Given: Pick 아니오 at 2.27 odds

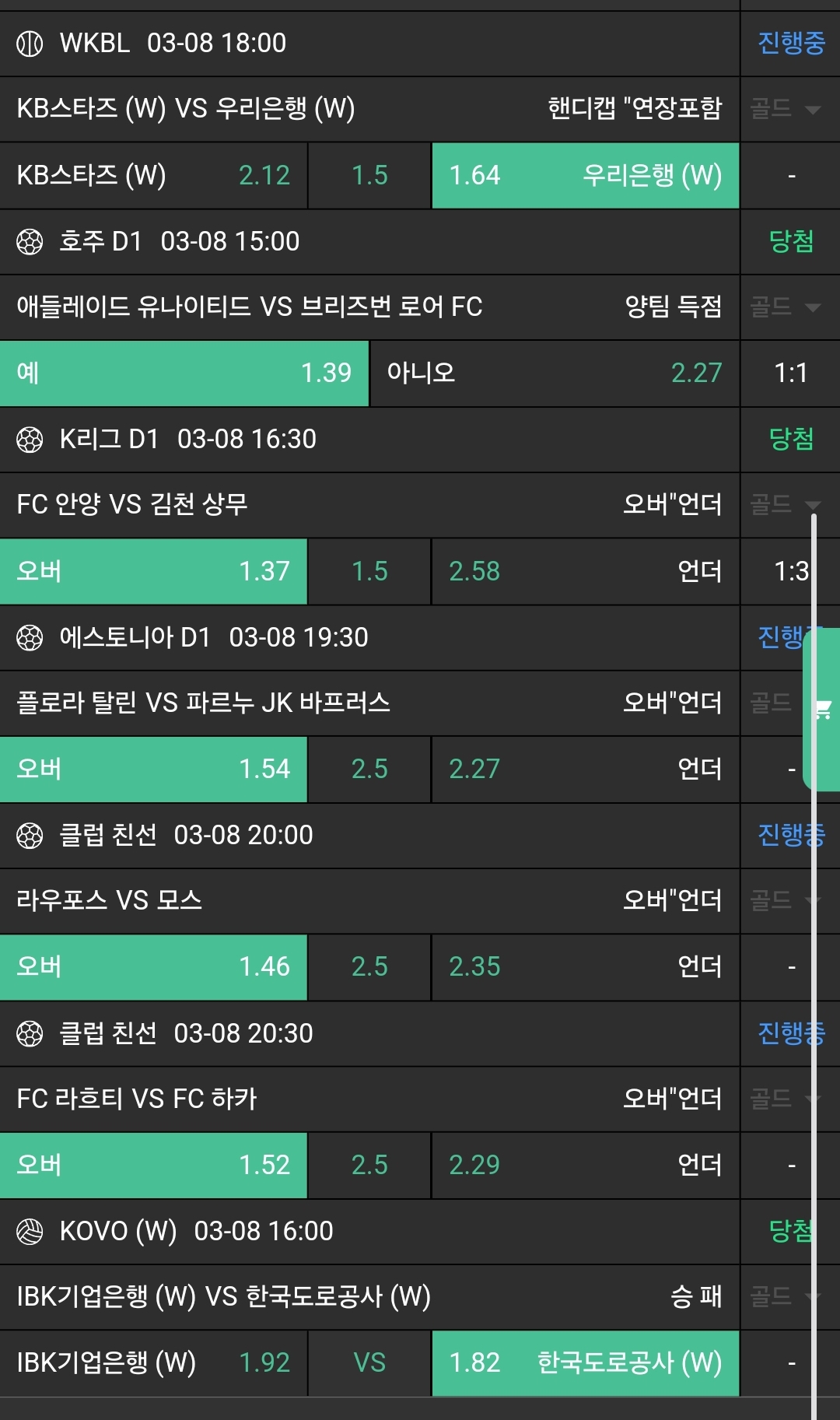Looking at the screenshot, I should pos(554,373).
